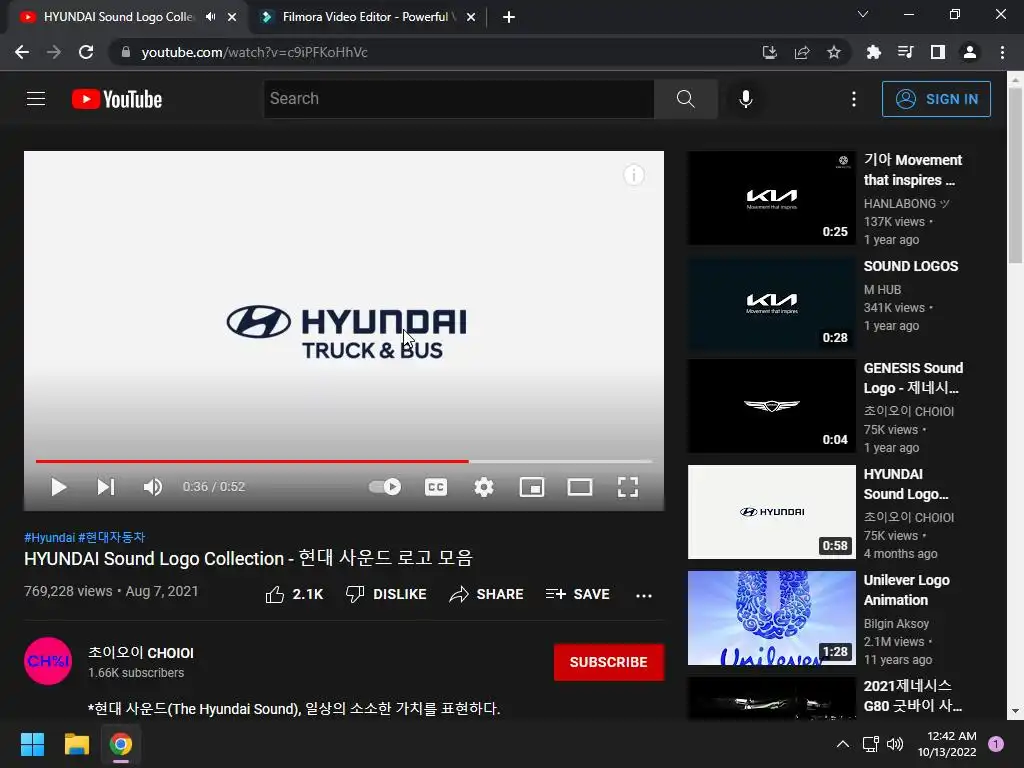Open the 2021제네시스 G80 video title

click(x=912, y=696)
